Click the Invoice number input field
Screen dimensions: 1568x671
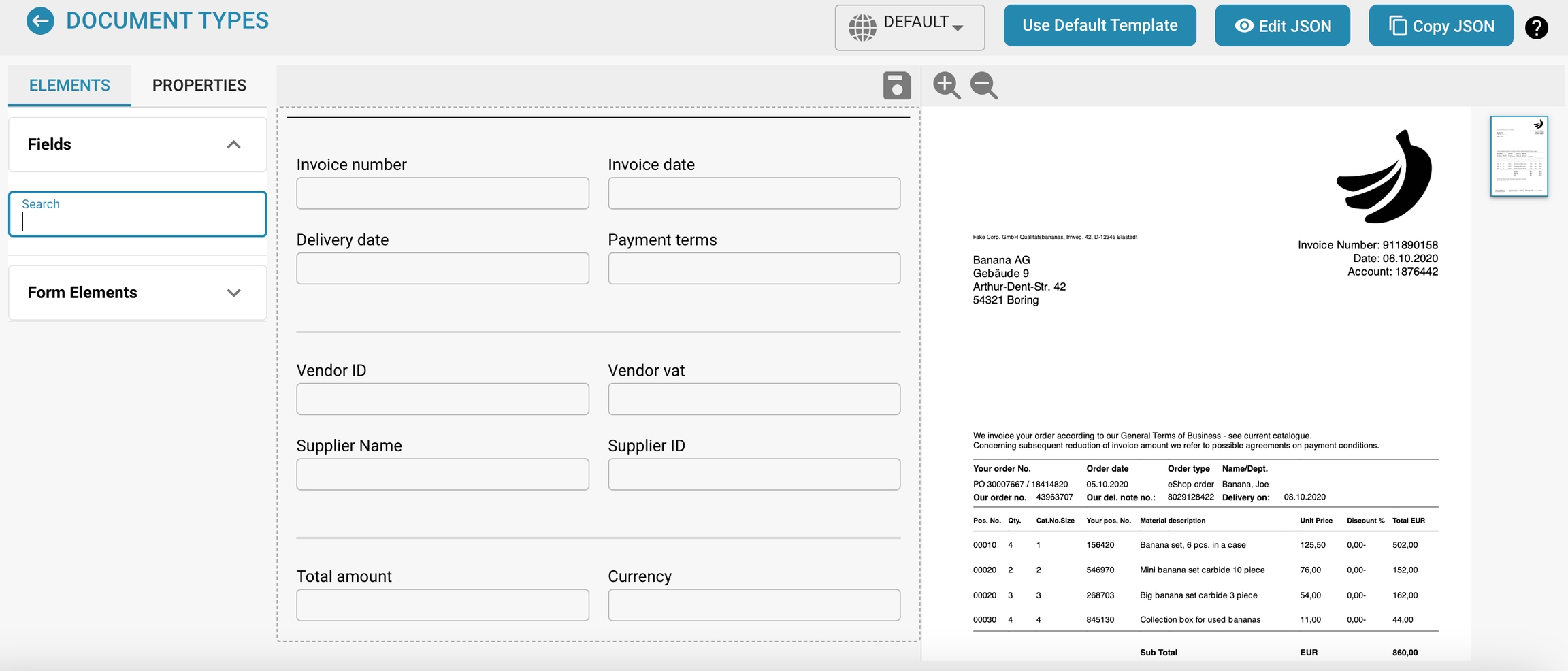[442, 193]
